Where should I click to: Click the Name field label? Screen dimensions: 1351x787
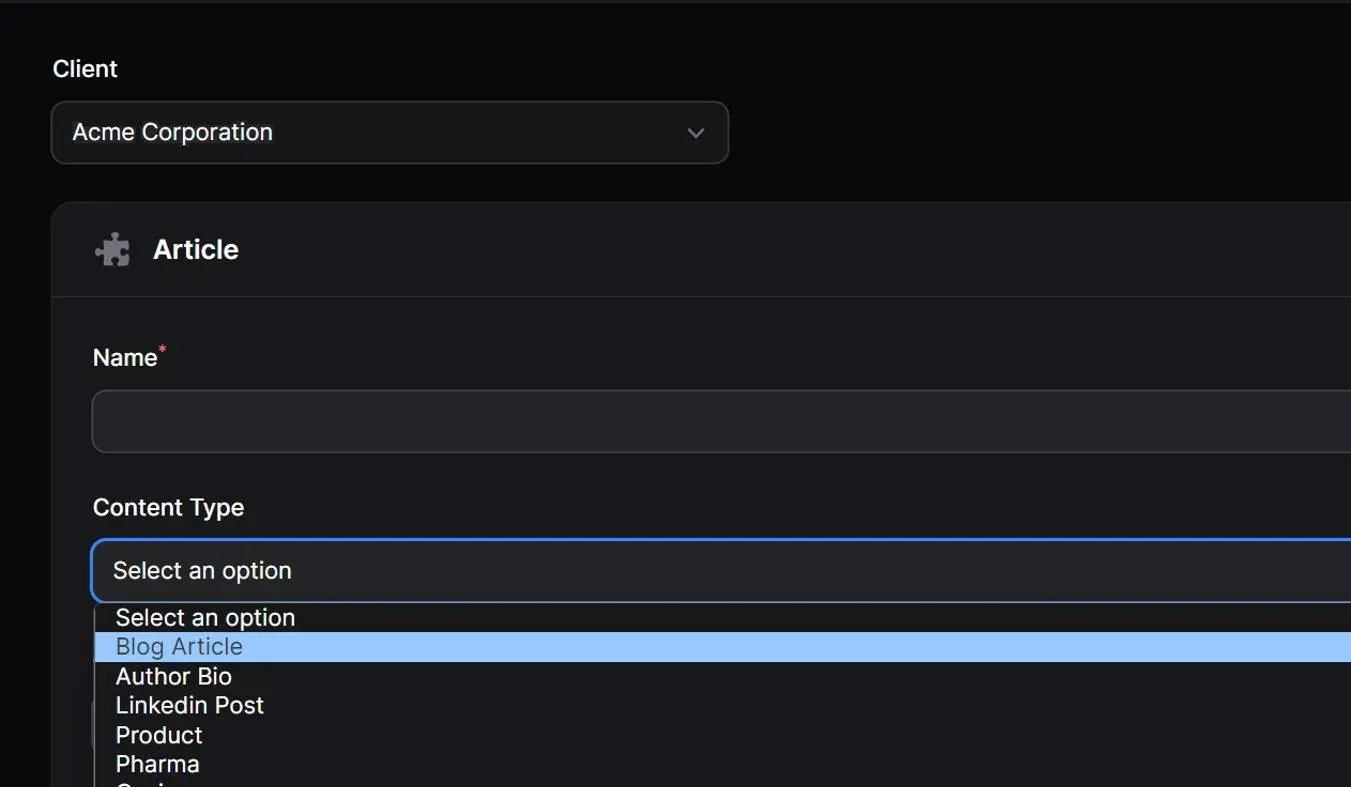[125, 358]
